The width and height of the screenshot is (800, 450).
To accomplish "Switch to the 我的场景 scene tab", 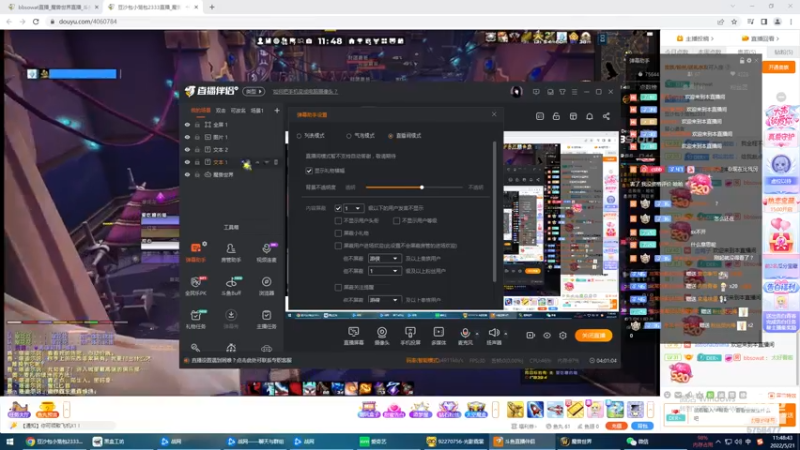I will (x=201, y=110).
